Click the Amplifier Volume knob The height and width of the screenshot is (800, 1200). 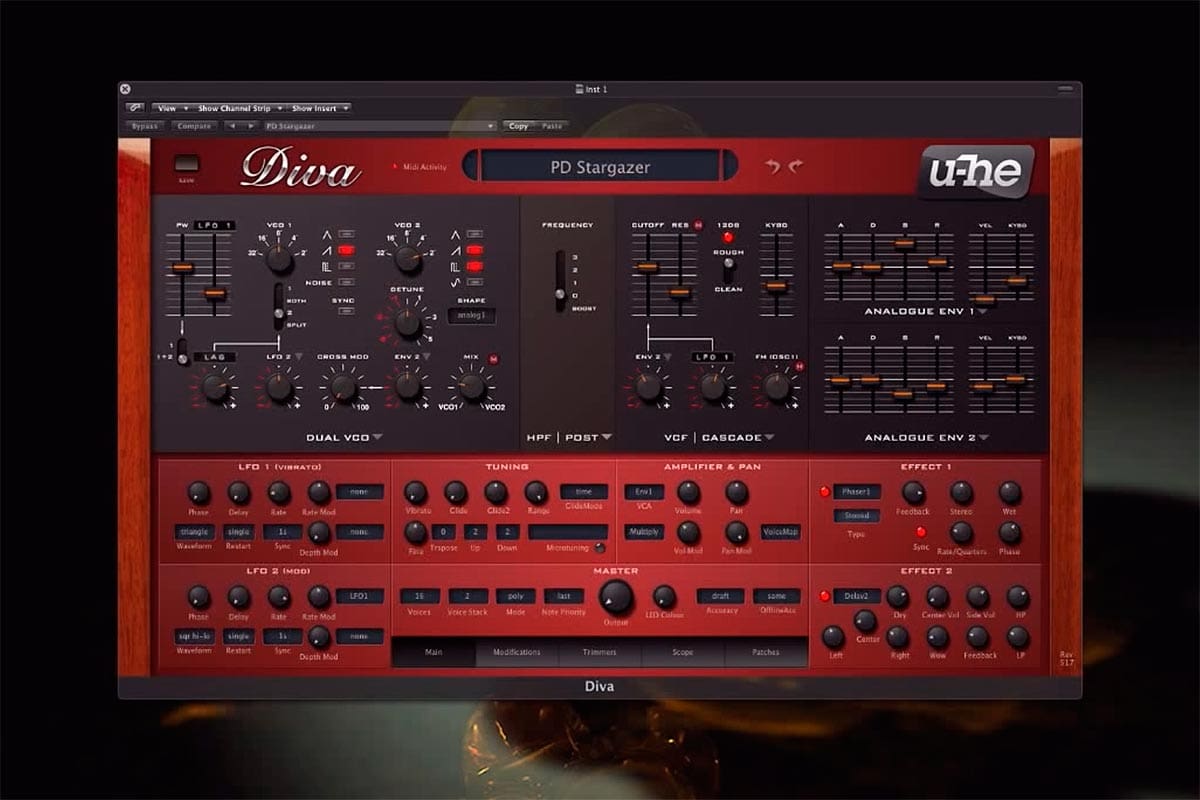688,492
